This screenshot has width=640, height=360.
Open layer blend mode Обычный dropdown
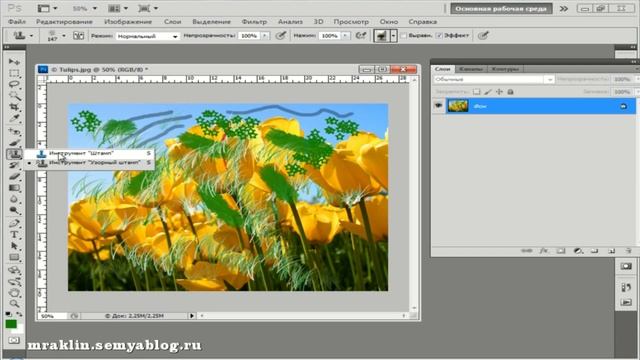point(494,79)
